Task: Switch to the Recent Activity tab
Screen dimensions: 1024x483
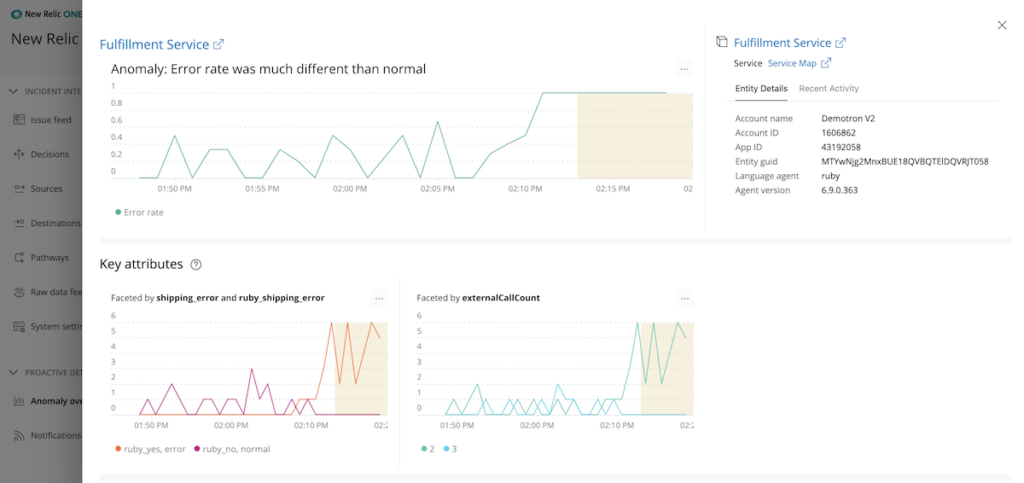Action: pos(829,88)
